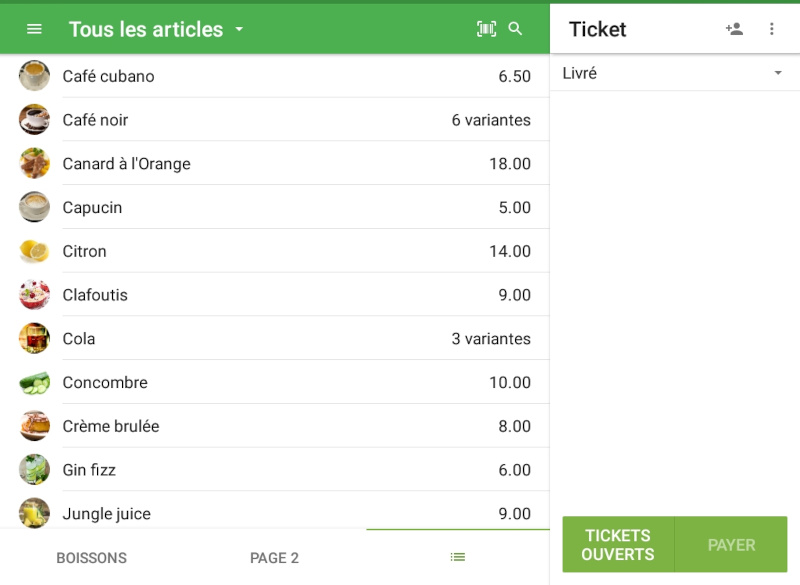This screenshot has height=585, width=800.
Task: Click the Café cubano thumbnail image
Action: tap(34, 76)
